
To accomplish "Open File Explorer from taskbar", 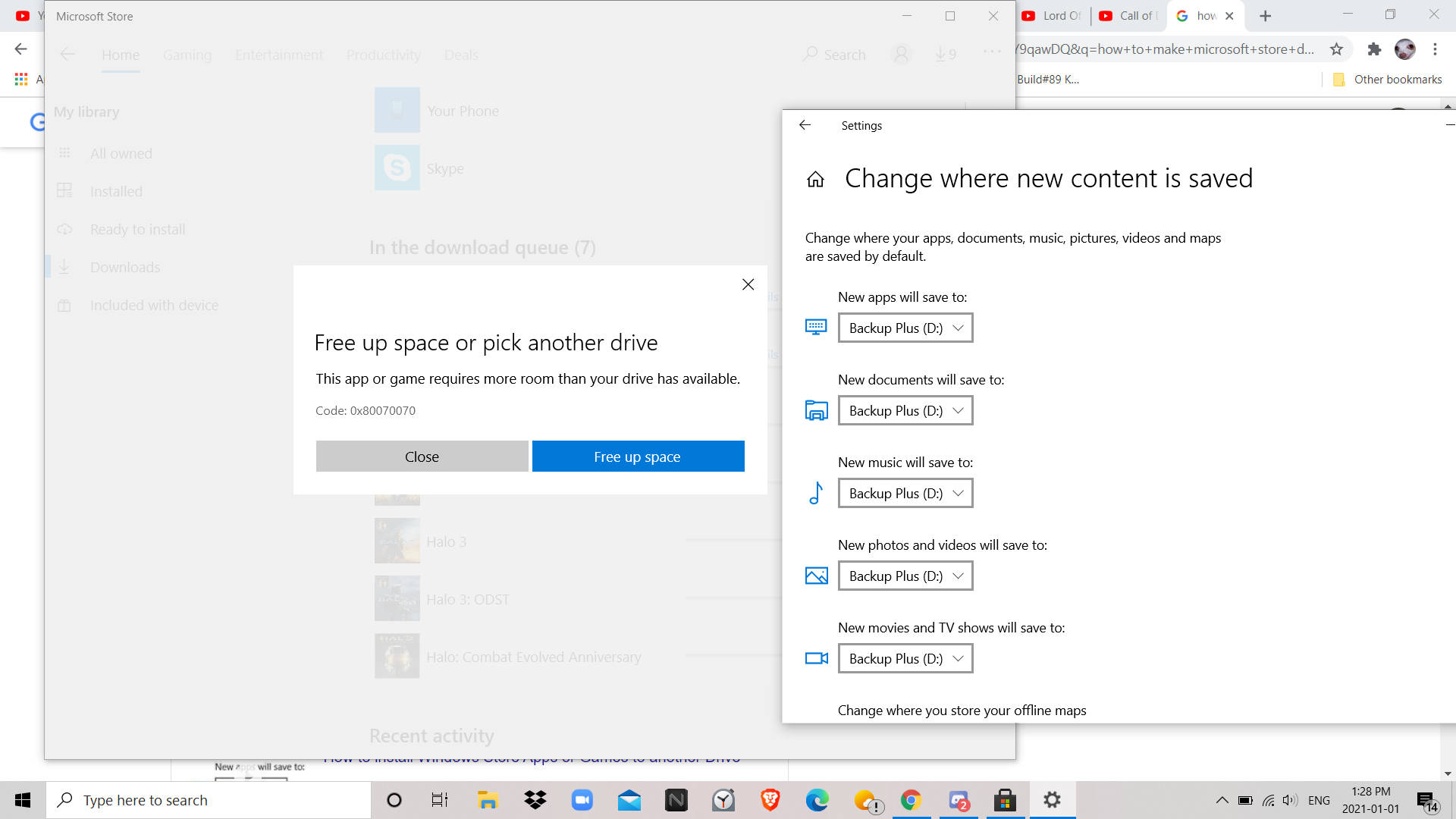I will pos(487,800).
